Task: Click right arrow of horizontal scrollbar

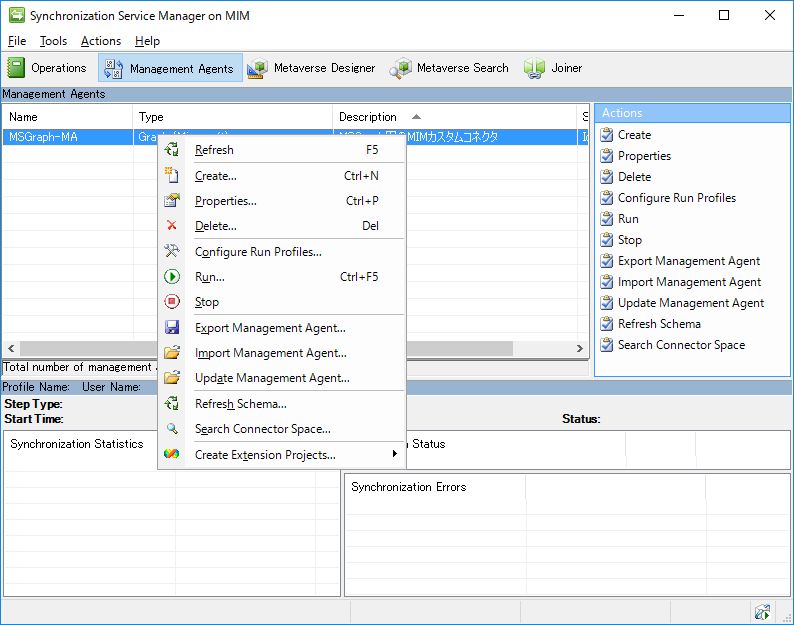Action: coord(580,348)
